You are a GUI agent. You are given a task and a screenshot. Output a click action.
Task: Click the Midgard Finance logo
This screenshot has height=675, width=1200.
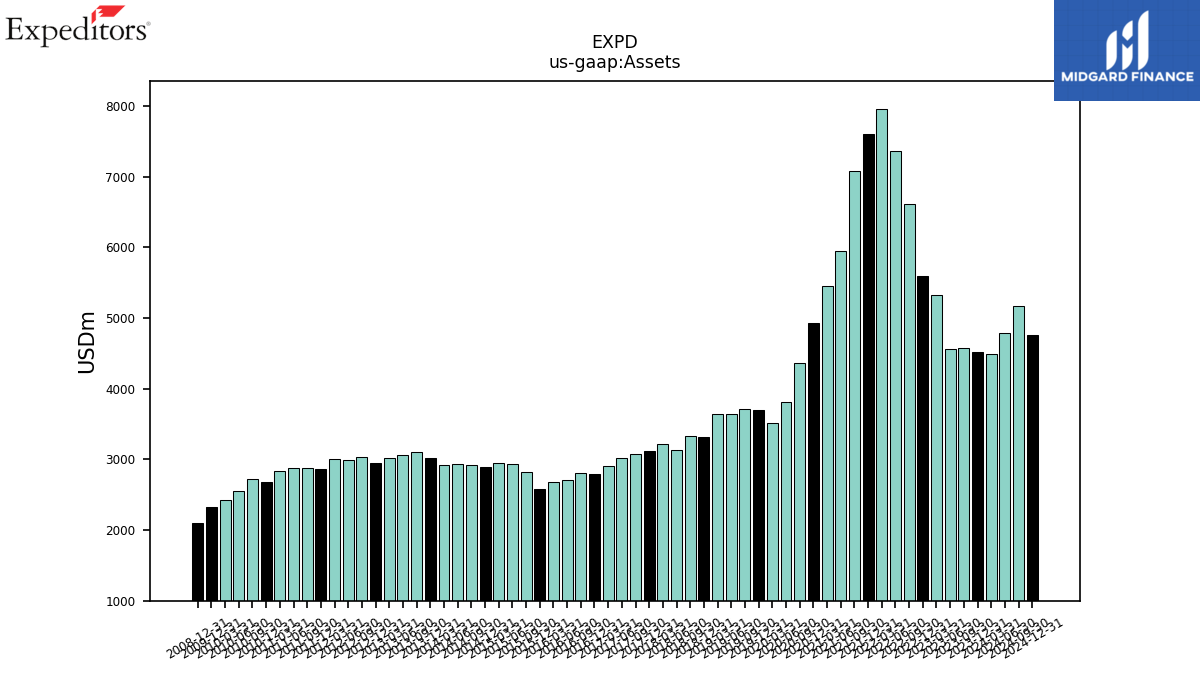1127,50
